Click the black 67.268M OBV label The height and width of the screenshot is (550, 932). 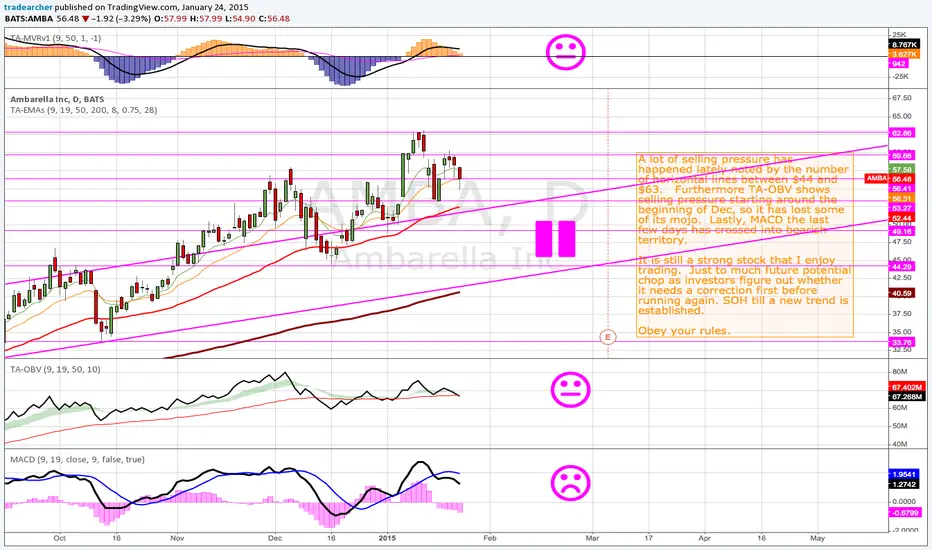(907, 397)
